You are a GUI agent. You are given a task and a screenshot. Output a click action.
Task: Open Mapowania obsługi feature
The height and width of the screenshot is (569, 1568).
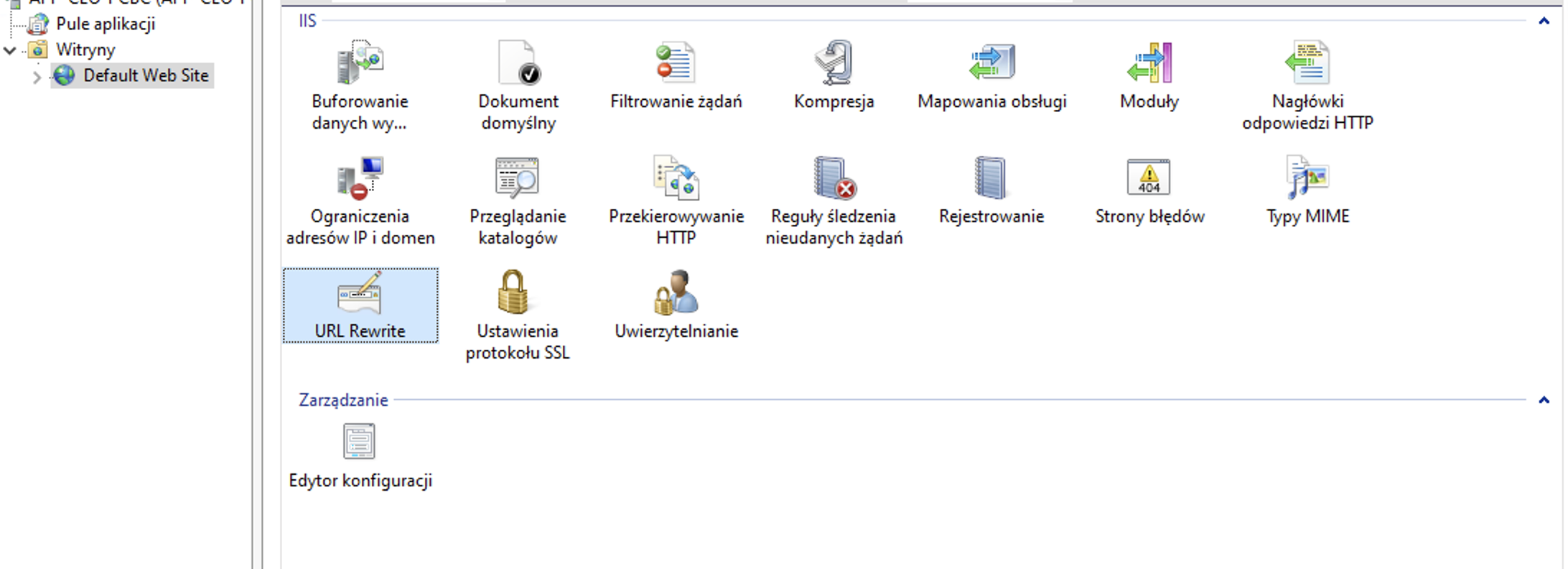point(991,75)
